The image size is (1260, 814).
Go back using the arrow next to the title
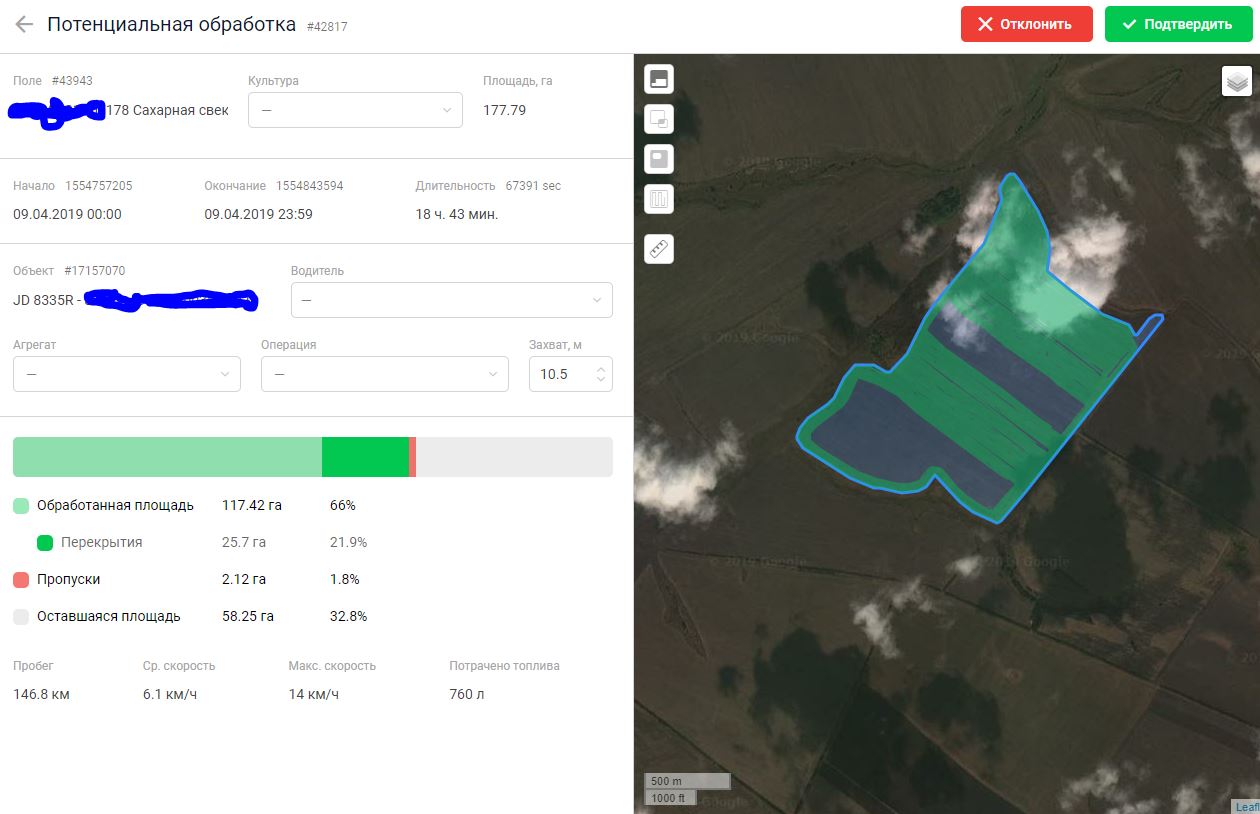tap(24, 25)
